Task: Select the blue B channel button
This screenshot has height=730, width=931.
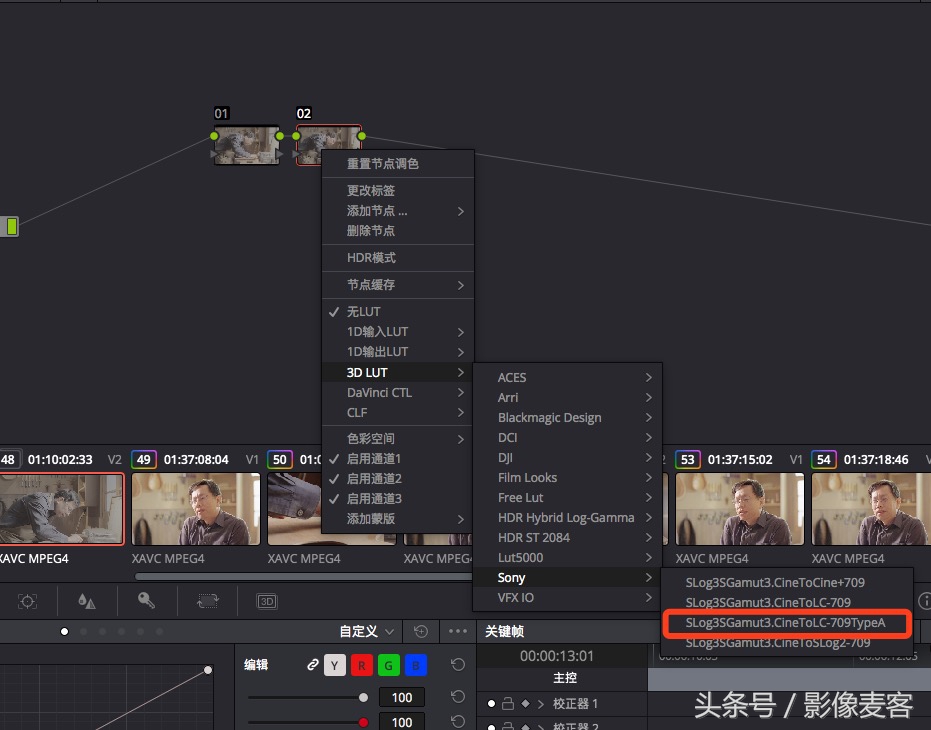Action: pos(416,665)
